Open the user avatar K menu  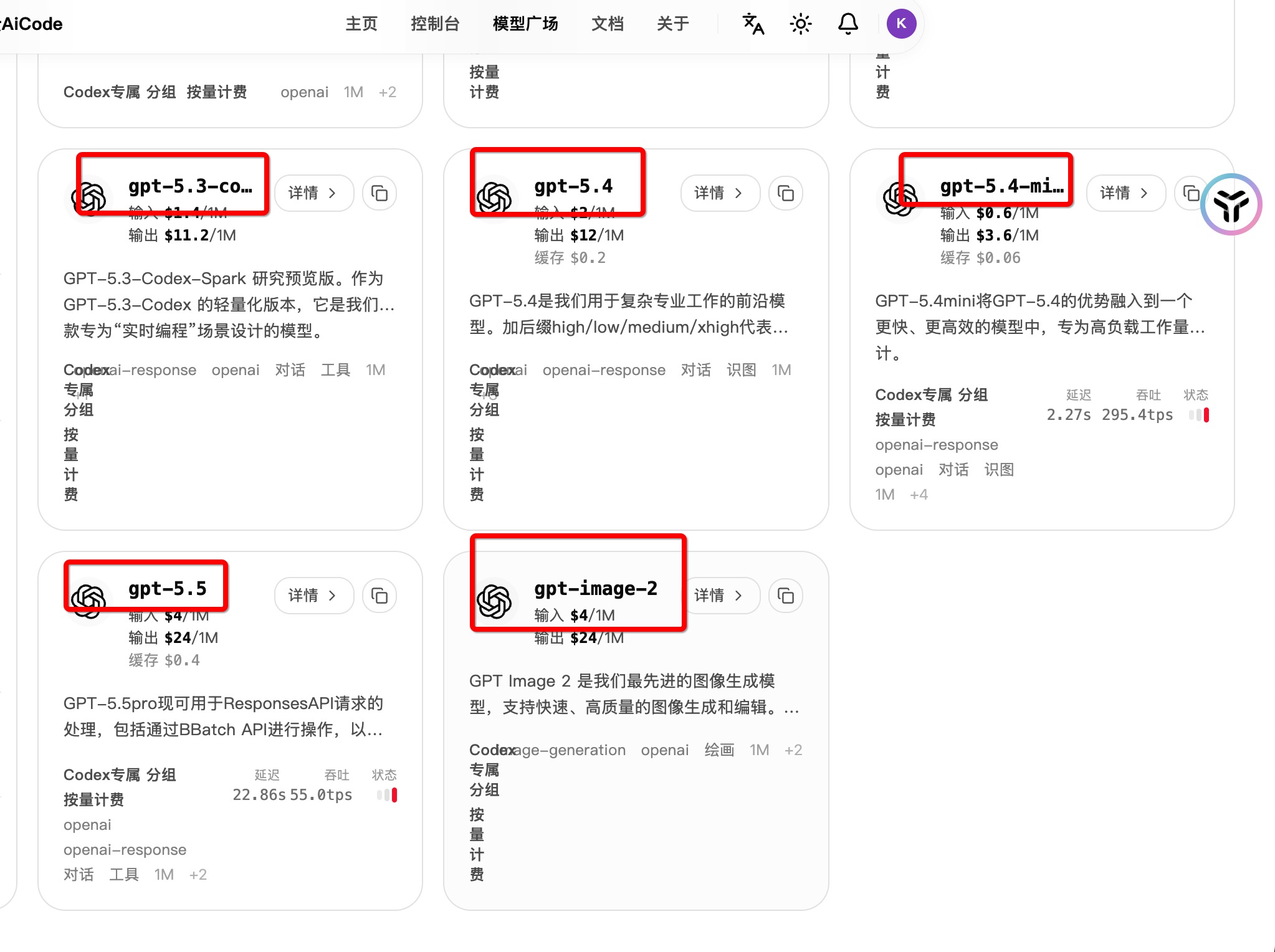[x=901, y=24]
